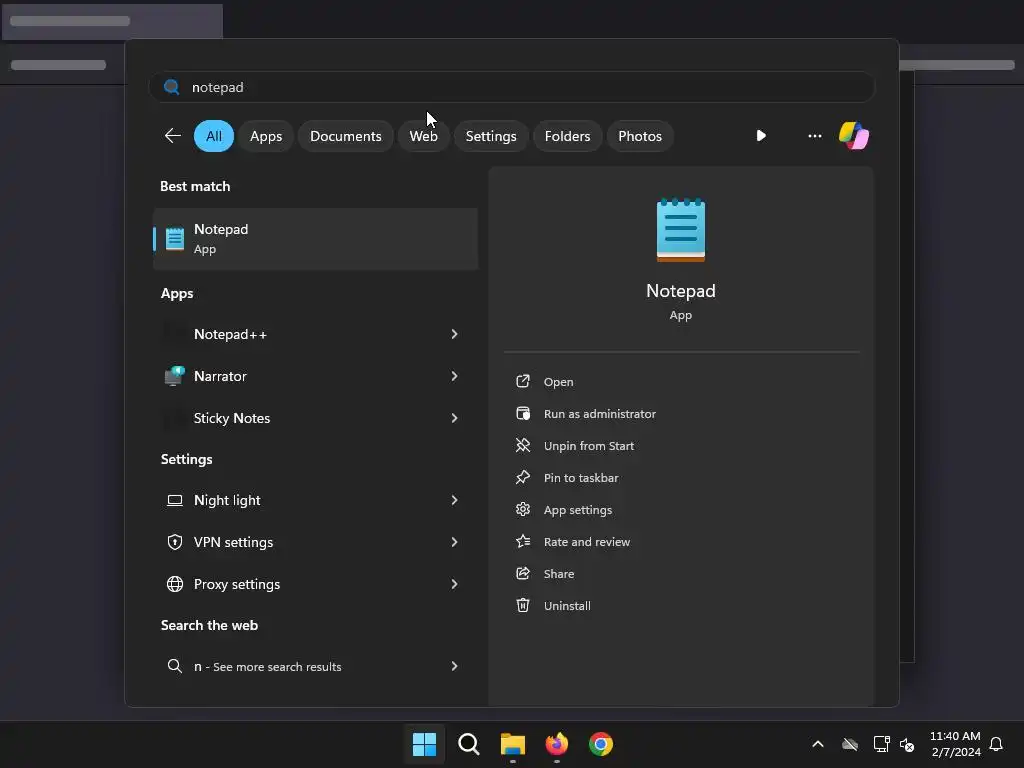Click the taskbar Search magnifier
The height and width of the screenshot is (768, 1024).
pos(468,744)
